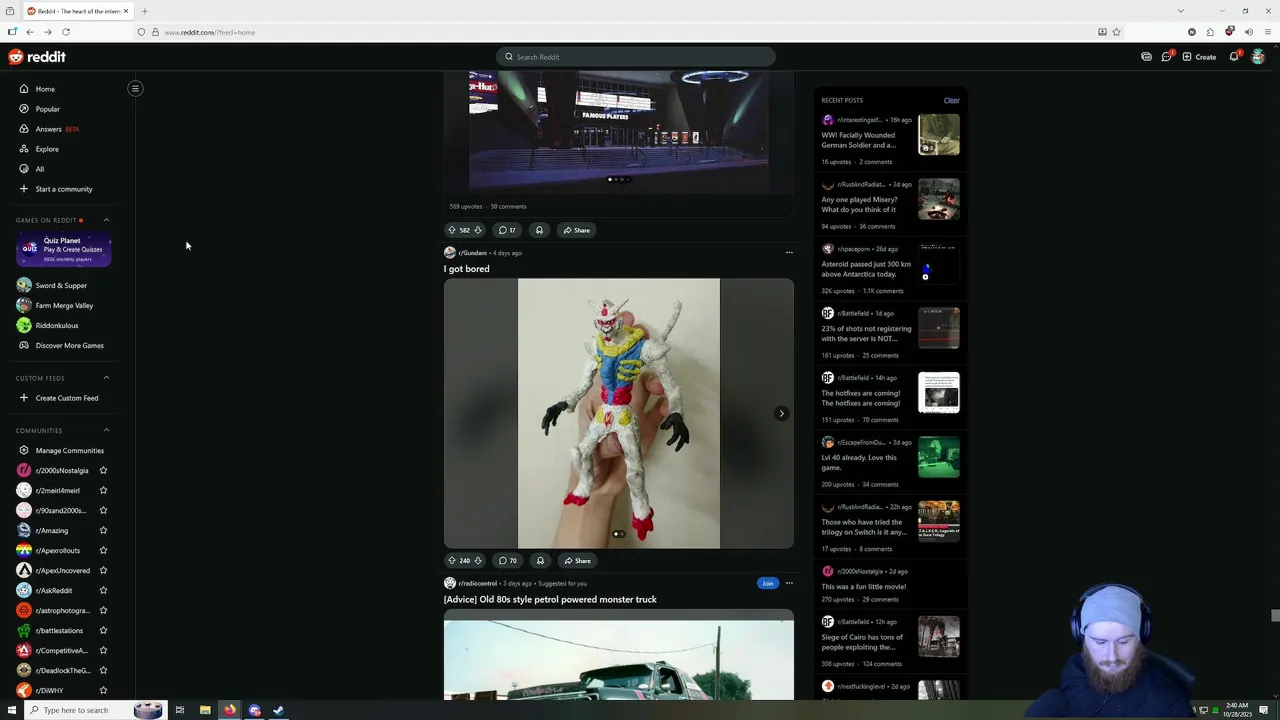Star the r/Amazing community
The height and width of the screenshot is (720, 1280).
click(x=103, y=530)
